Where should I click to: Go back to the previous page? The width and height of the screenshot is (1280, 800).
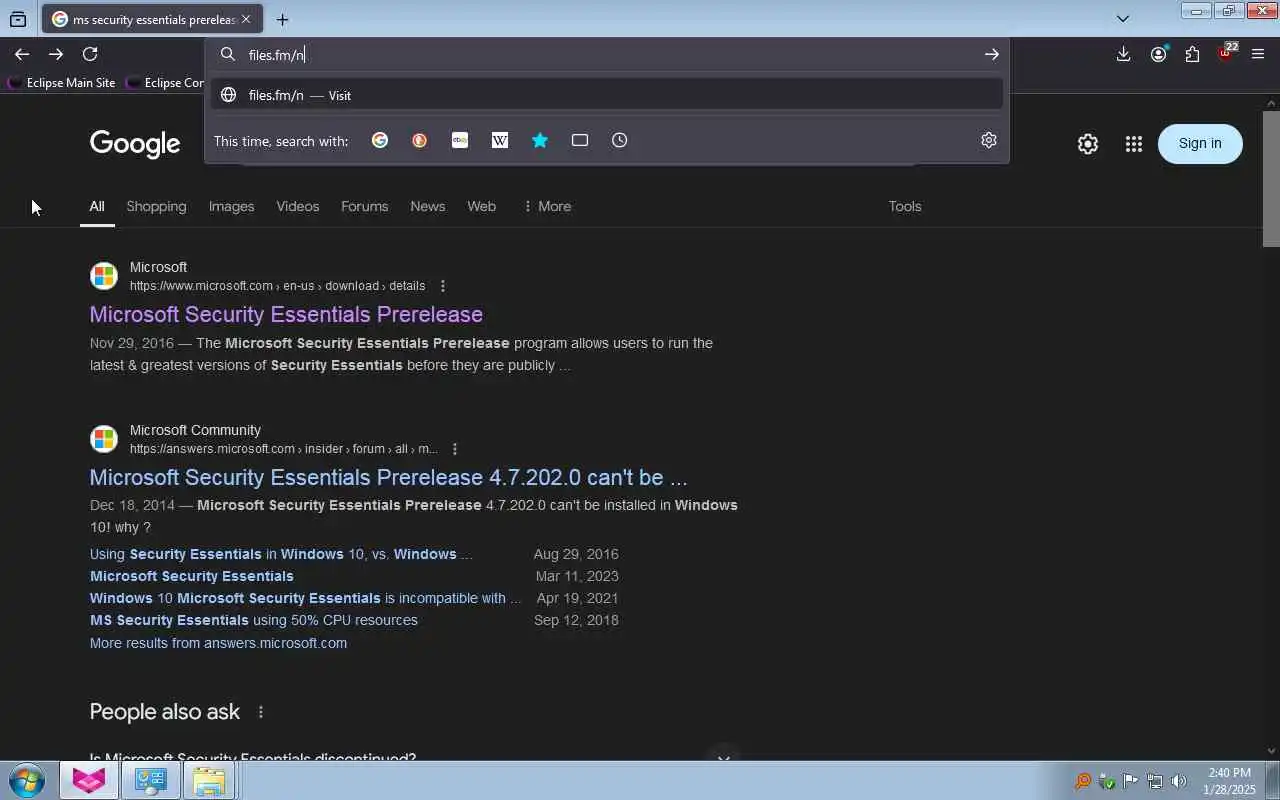click(x=21, y=54)
